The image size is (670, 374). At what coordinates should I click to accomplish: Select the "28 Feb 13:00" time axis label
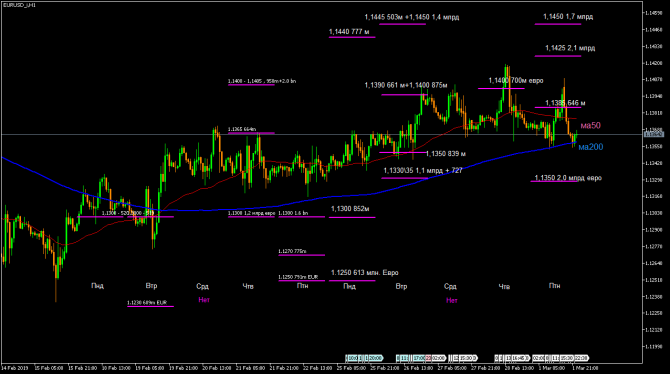pos(519,368)
